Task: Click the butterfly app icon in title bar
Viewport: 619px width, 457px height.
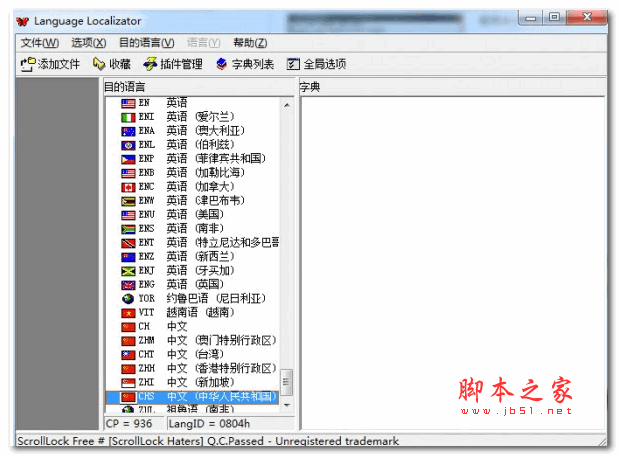Action: [x=23, y=21]
